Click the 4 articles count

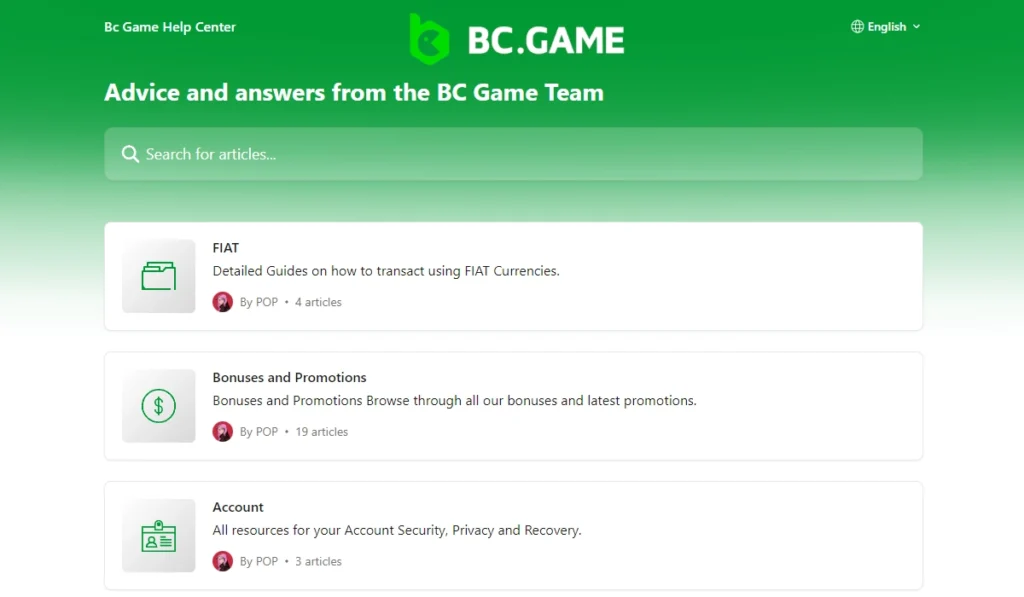tap(318, 302)
